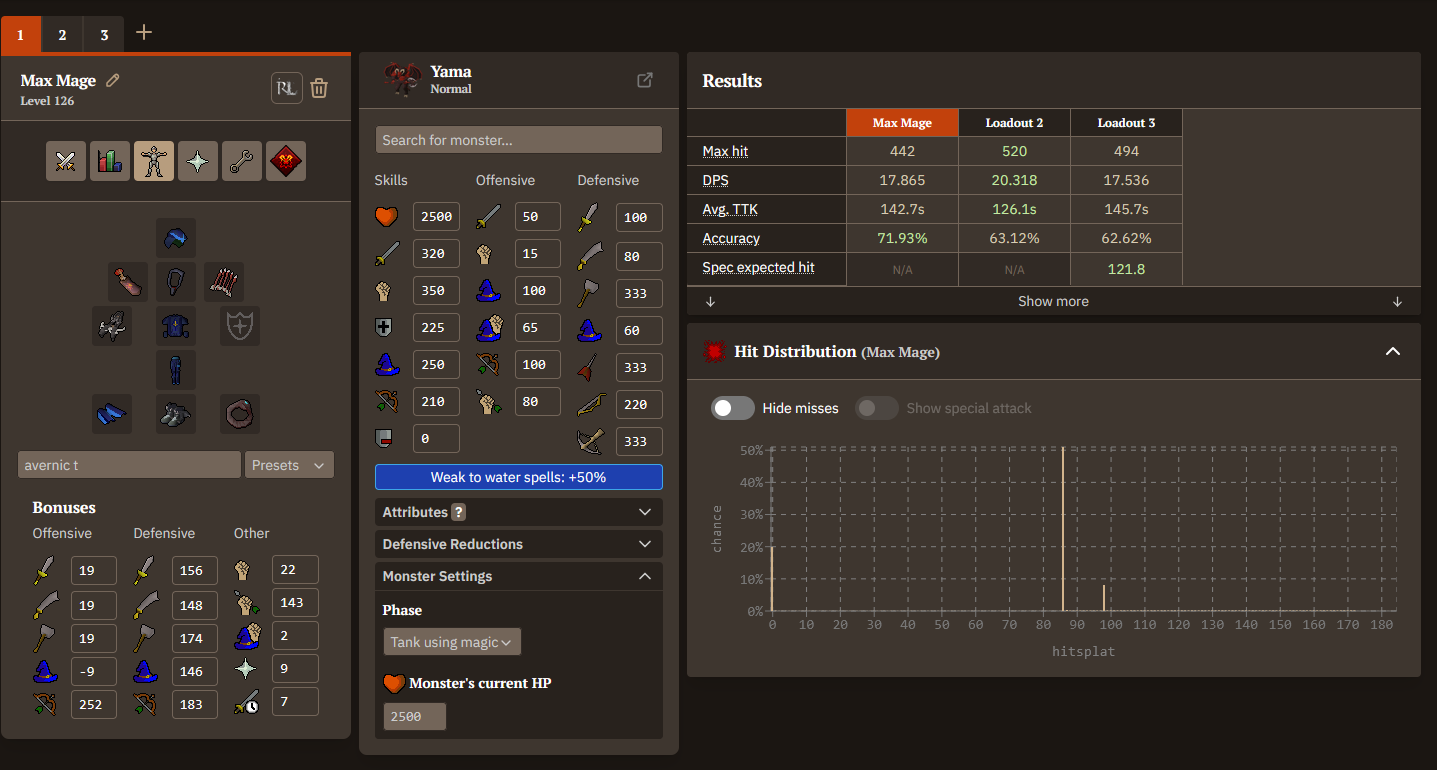Viewport: 1437px width, 770px height.
Task: Open Yama's wiki page via external link icon
Action: click(x=645, y=80)
